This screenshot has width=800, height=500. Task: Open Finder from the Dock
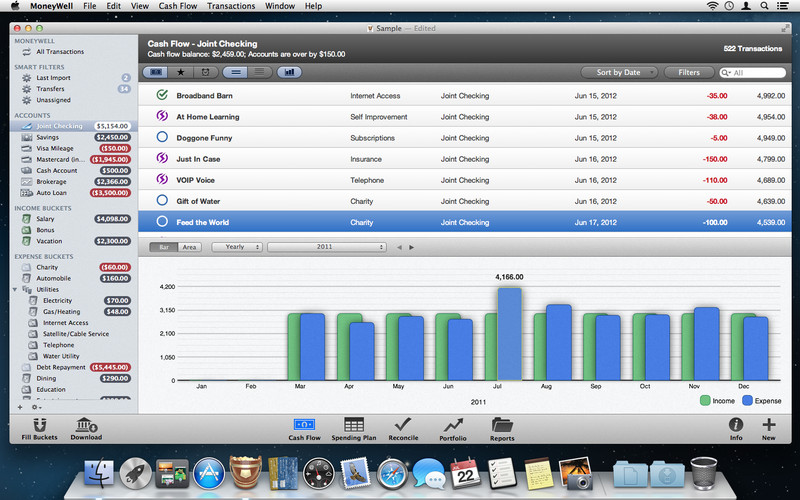pyautogui.click(x=98, y=472)
